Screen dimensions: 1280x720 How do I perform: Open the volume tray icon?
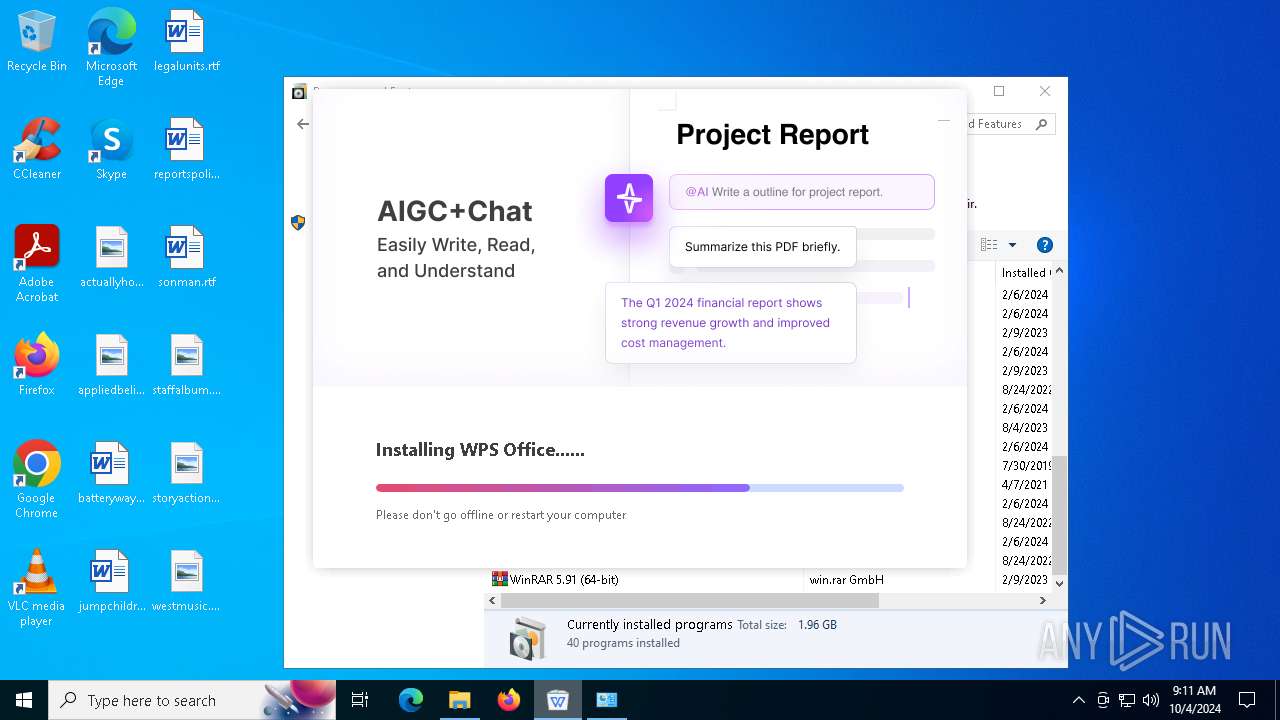(1150, 700)
